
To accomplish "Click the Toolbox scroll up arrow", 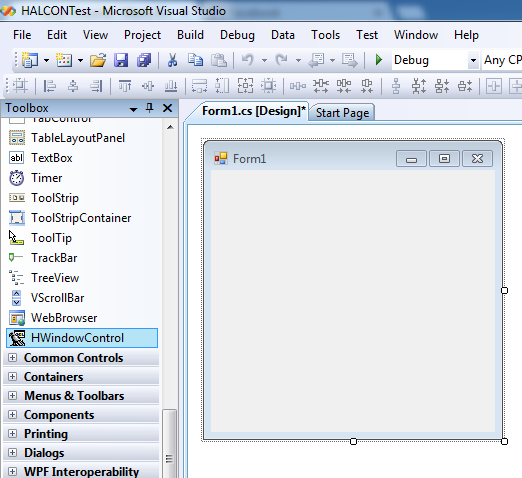I will click(x=170, y=127).
